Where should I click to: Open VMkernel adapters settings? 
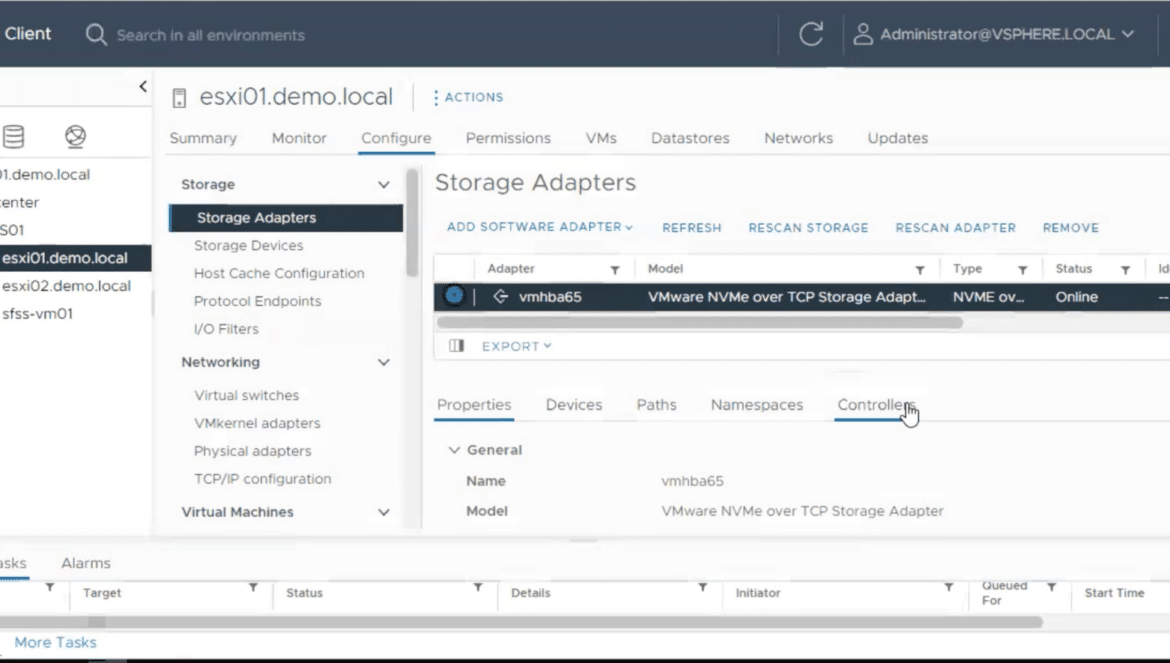257,423
